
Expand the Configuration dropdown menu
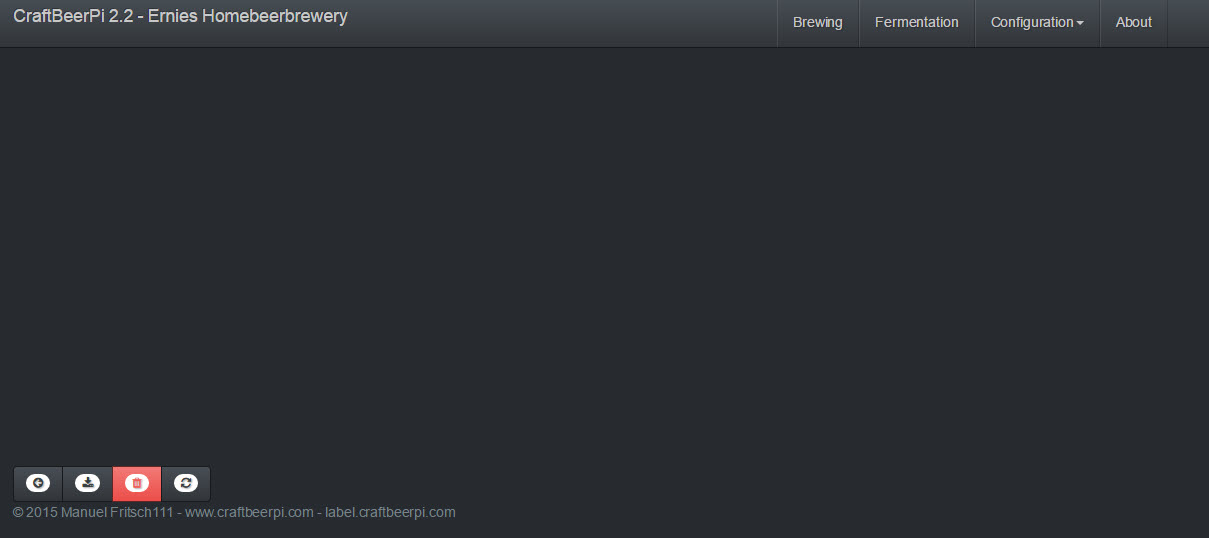click(1037, 23)
